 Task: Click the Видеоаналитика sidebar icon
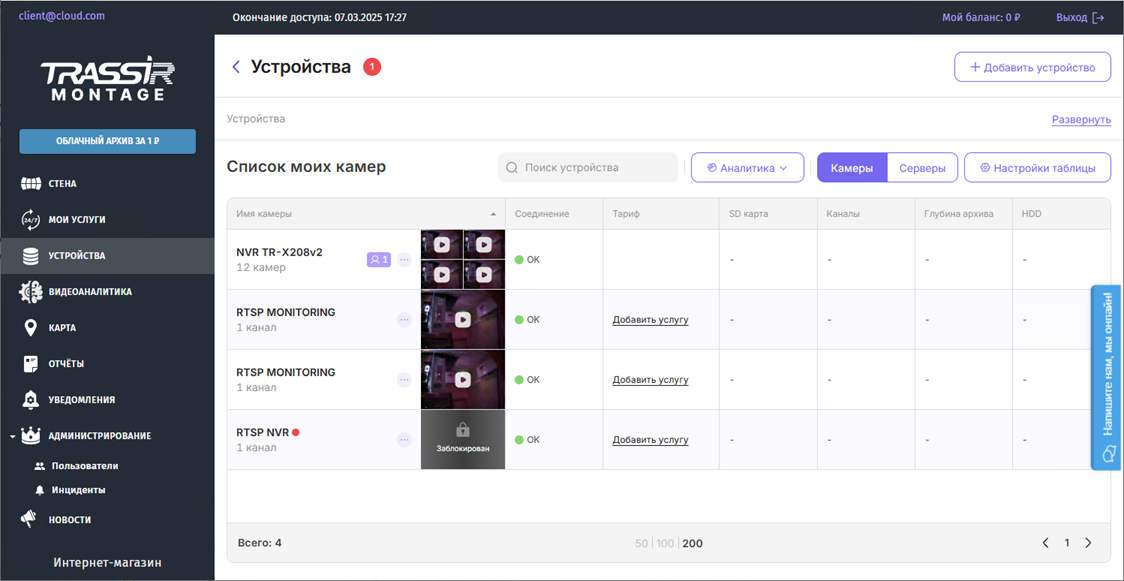point(30,292)
